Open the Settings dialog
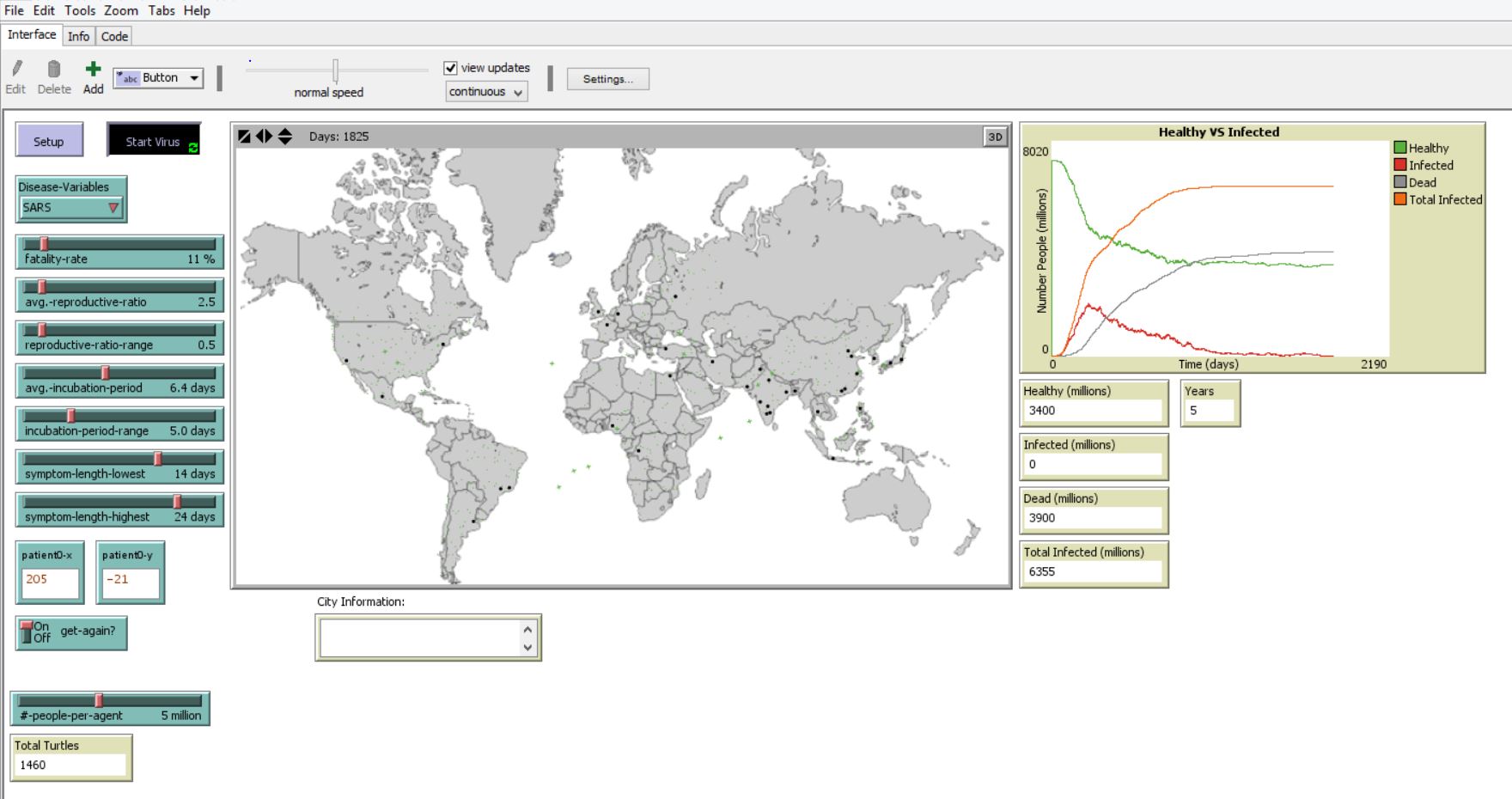 point(607,78)
